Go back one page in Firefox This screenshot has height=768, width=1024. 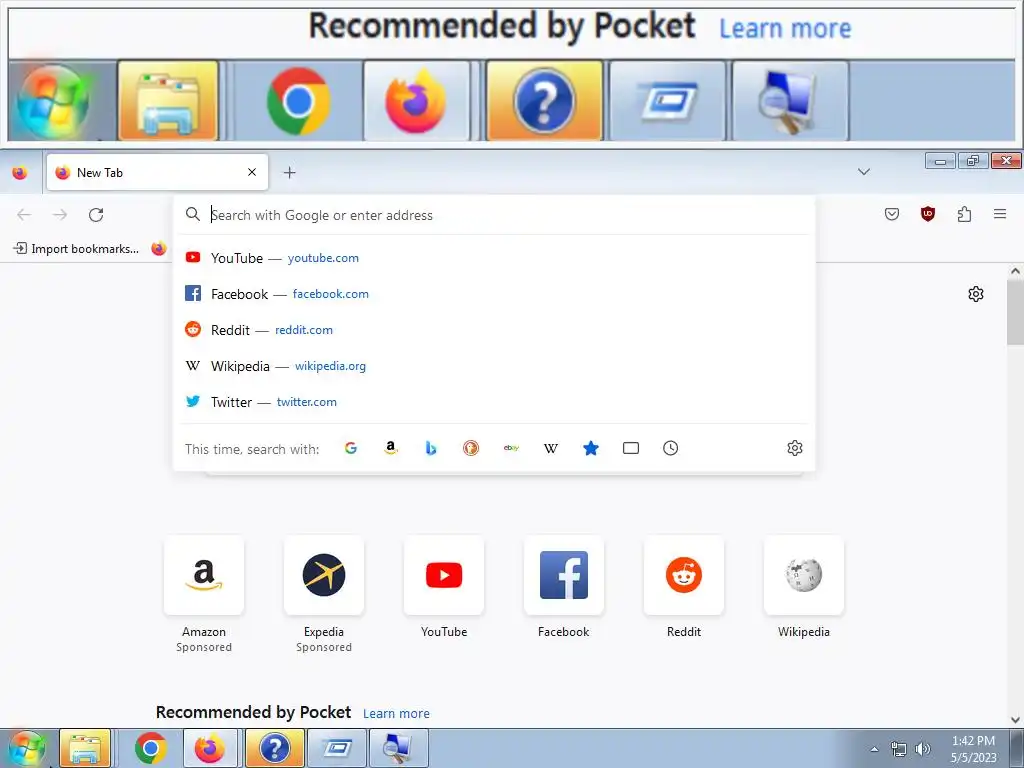point(24,215)
